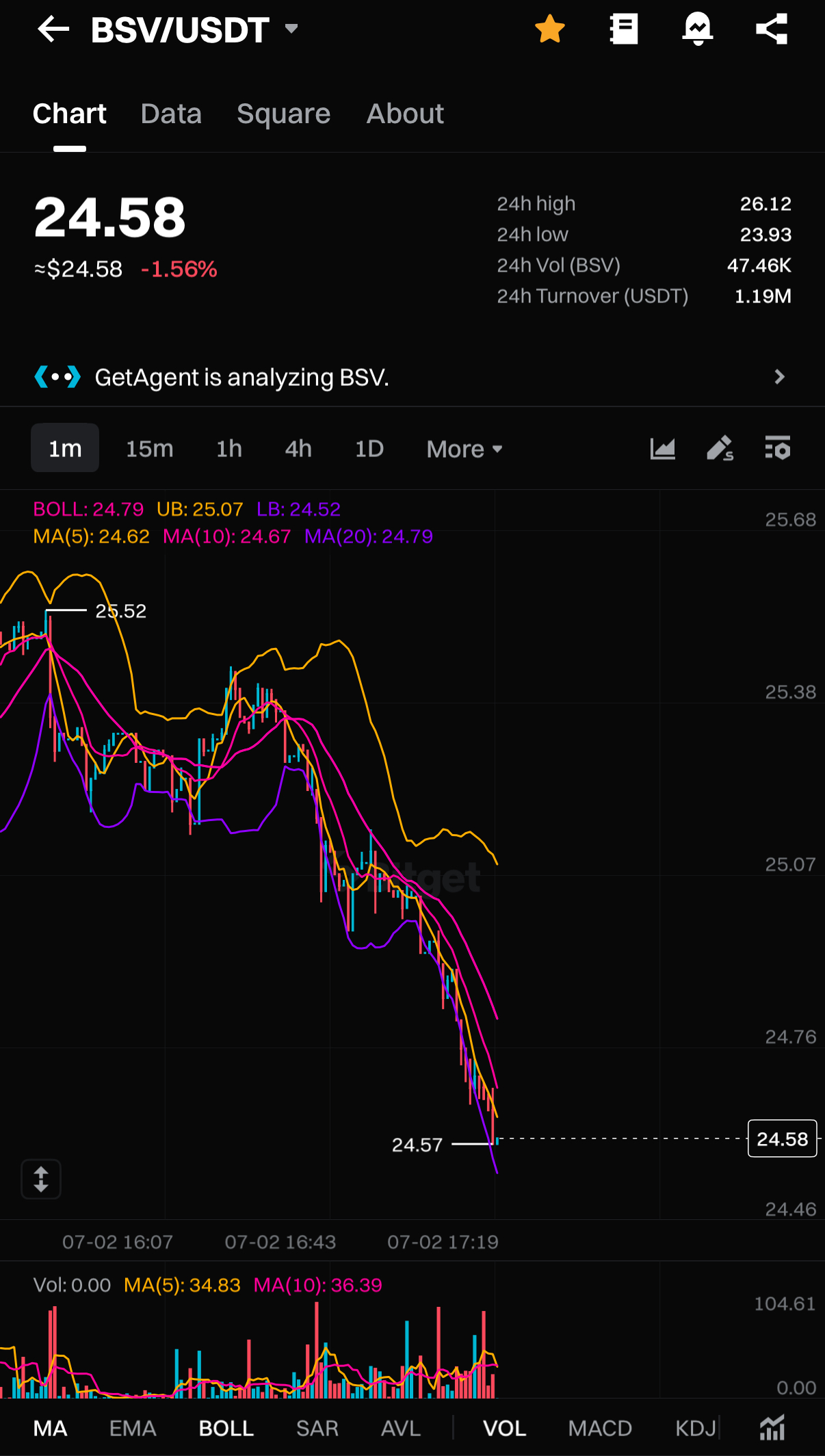The image size is (825, 1456).
Task: Select the 1h timeframe
Action: [x=229, y=448]
